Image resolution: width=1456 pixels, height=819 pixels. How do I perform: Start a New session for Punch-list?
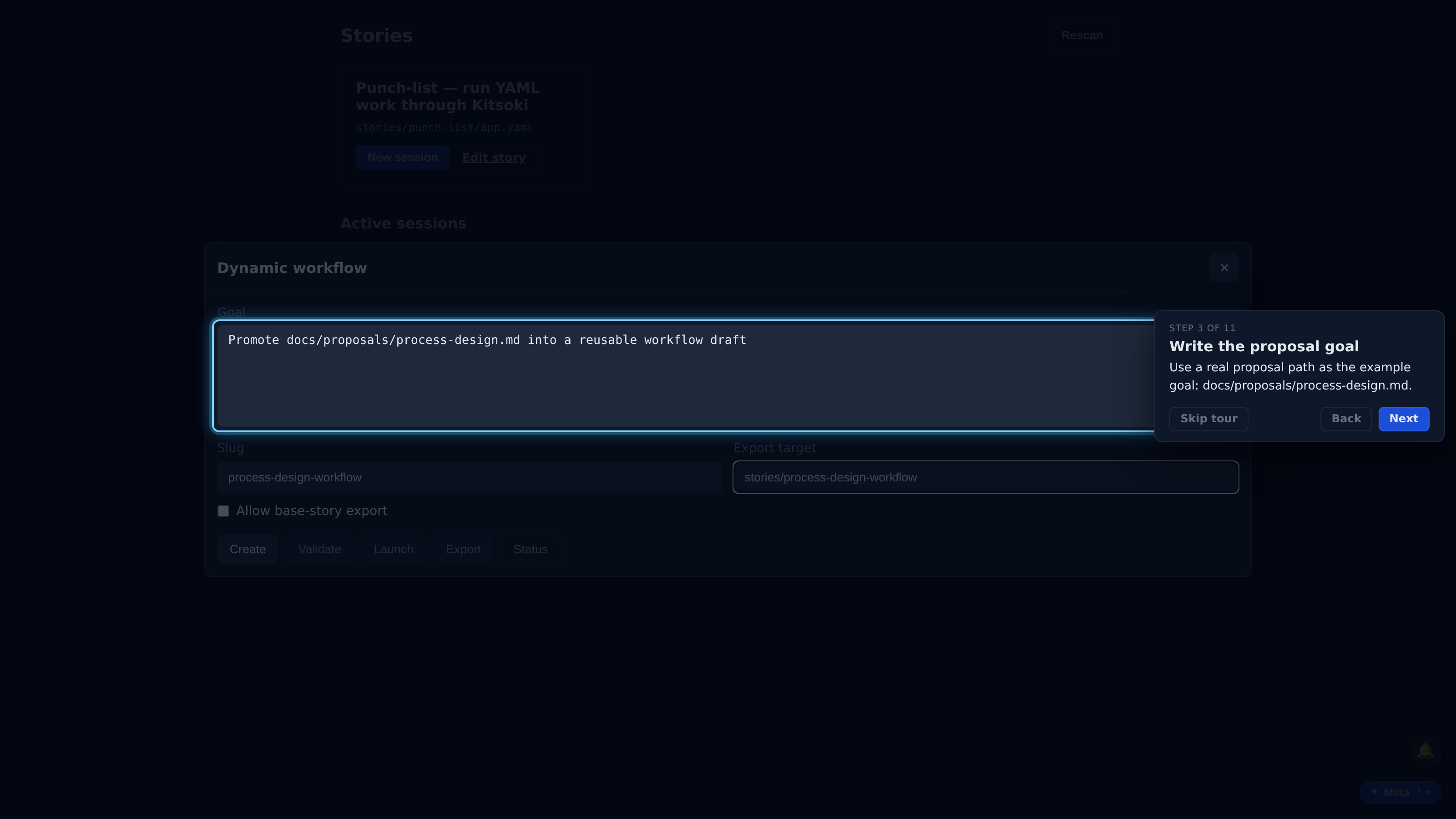point(402,158)
